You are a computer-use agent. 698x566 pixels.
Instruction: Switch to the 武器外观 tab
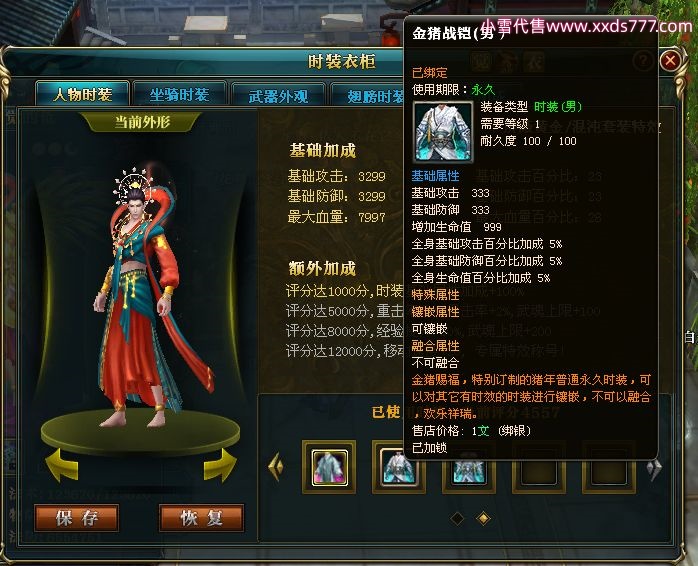click(278, 95)
